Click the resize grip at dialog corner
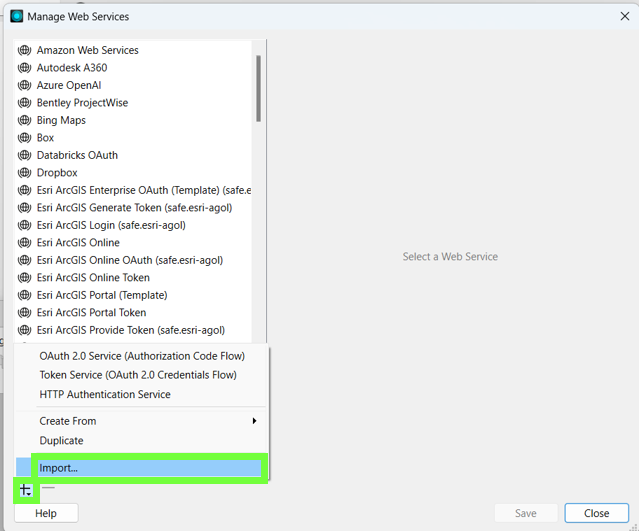 click(634, 527)
